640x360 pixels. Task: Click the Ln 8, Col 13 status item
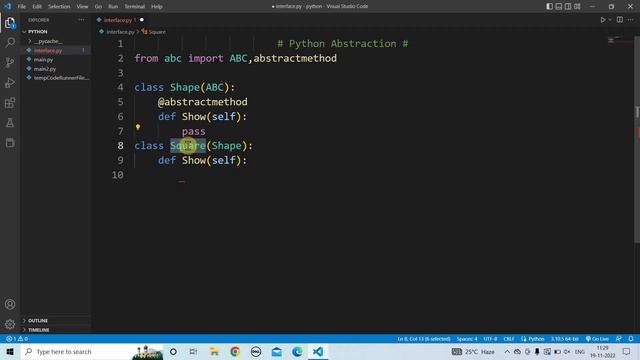tap(424, 339)
